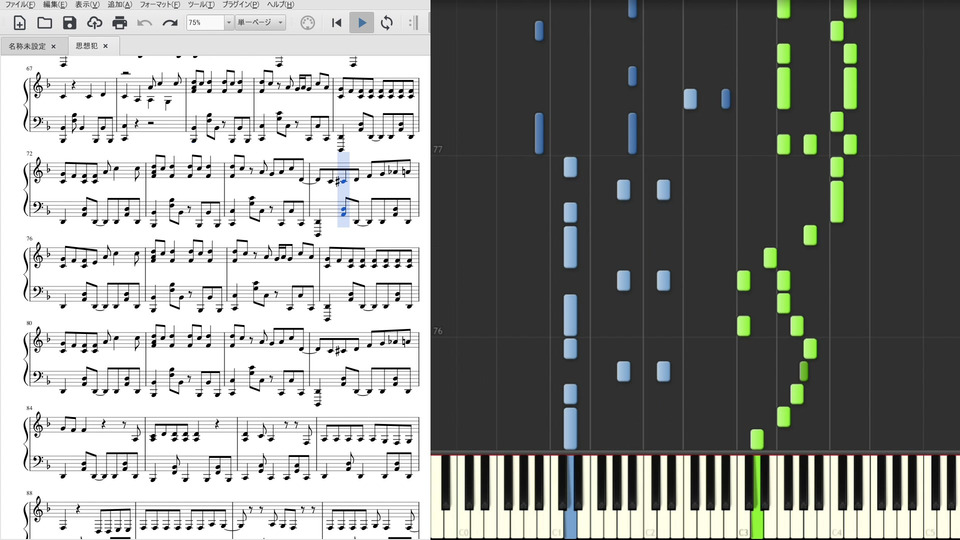Click the 75% zoom level input field
This screenshot has width=960, height=540.
[x=205, y=23]
